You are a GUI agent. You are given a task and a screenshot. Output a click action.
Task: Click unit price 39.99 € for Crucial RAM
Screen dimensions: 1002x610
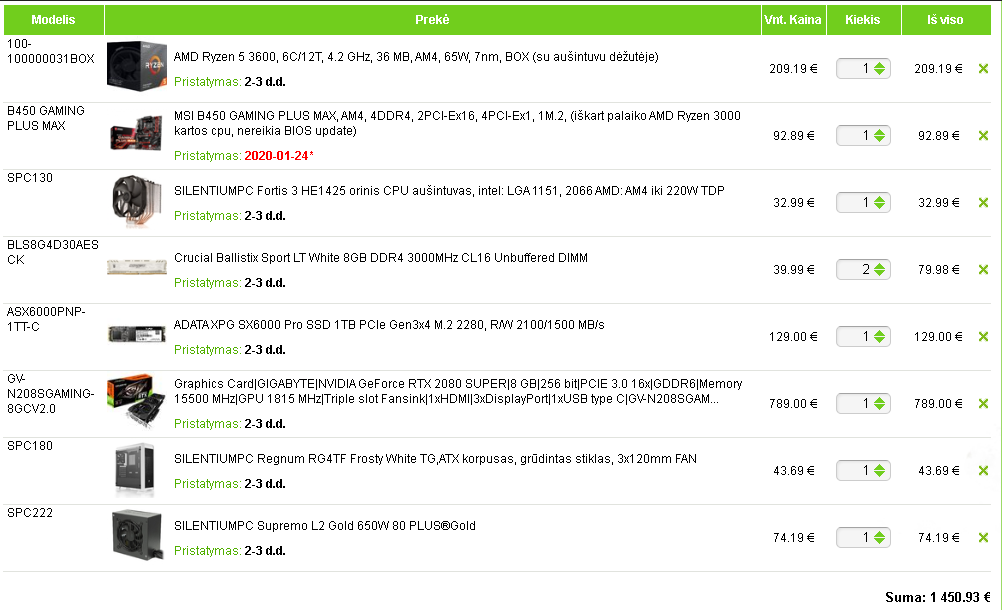click(794, 270)
